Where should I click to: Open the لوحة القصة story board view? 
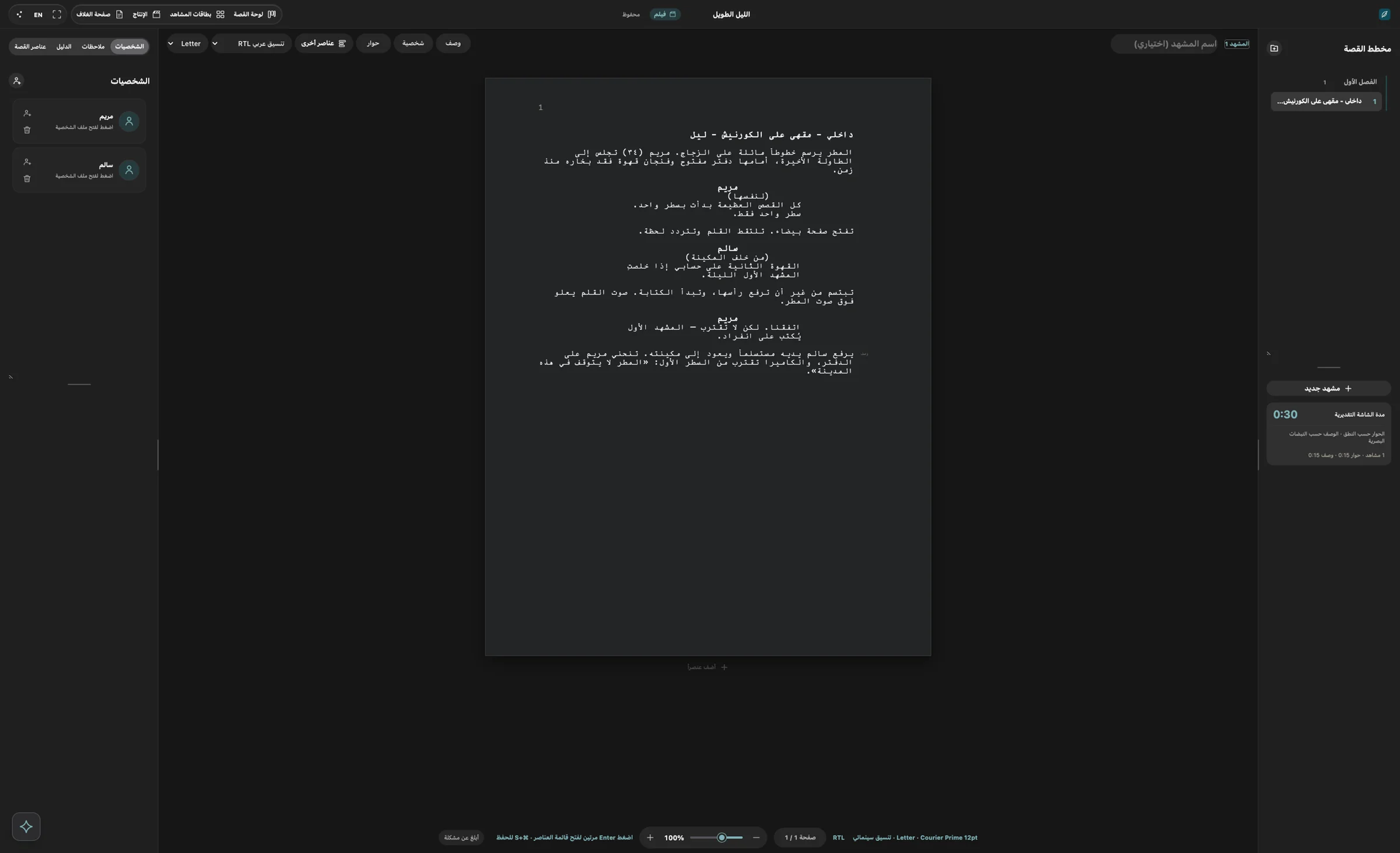(255, 15)
